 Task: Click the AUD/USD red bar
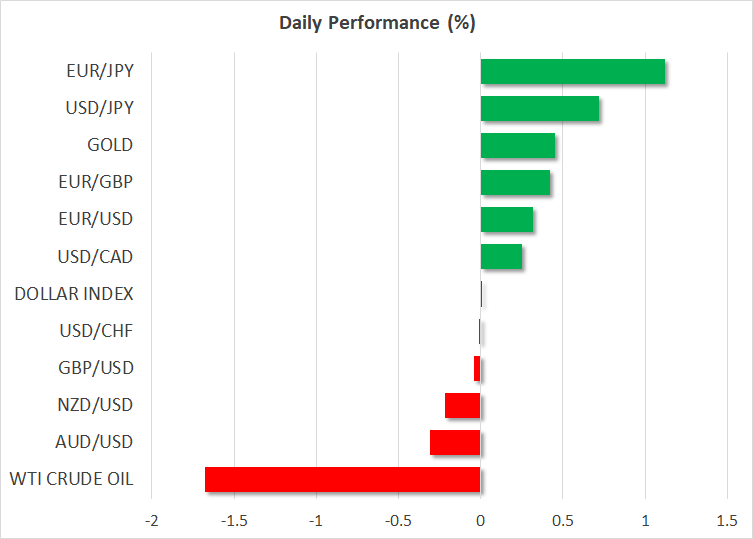coord(455,442)
